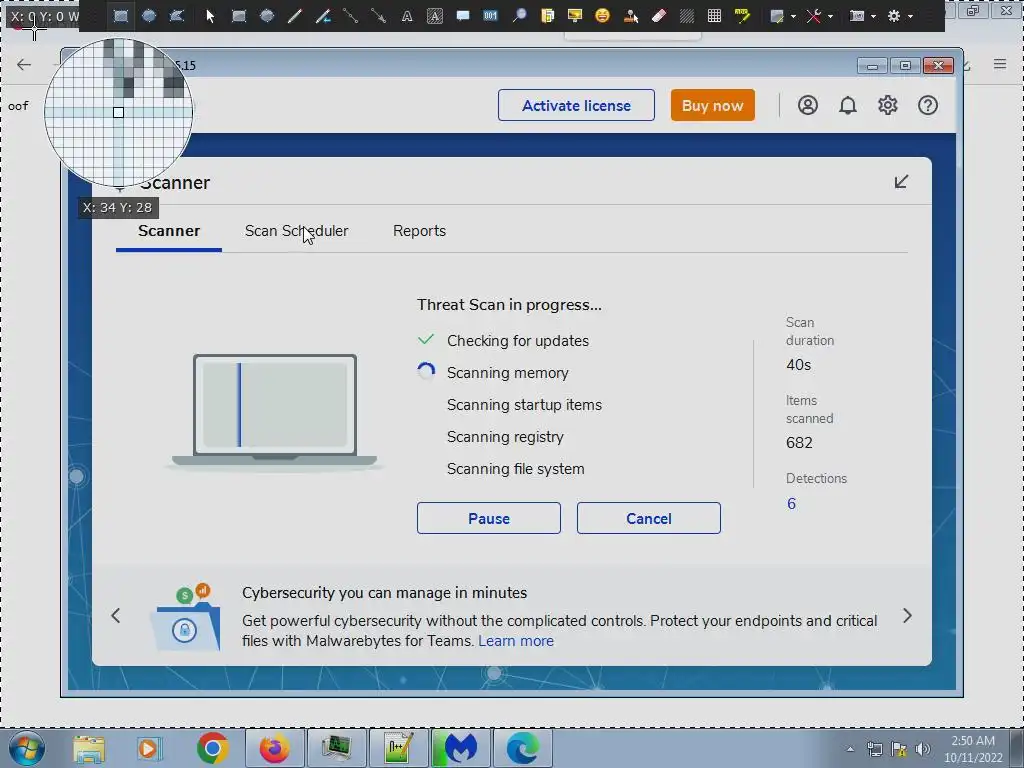This screenshot has height=768, width=1024.
Task: Click the detections count 6
Action: [792, 504]
